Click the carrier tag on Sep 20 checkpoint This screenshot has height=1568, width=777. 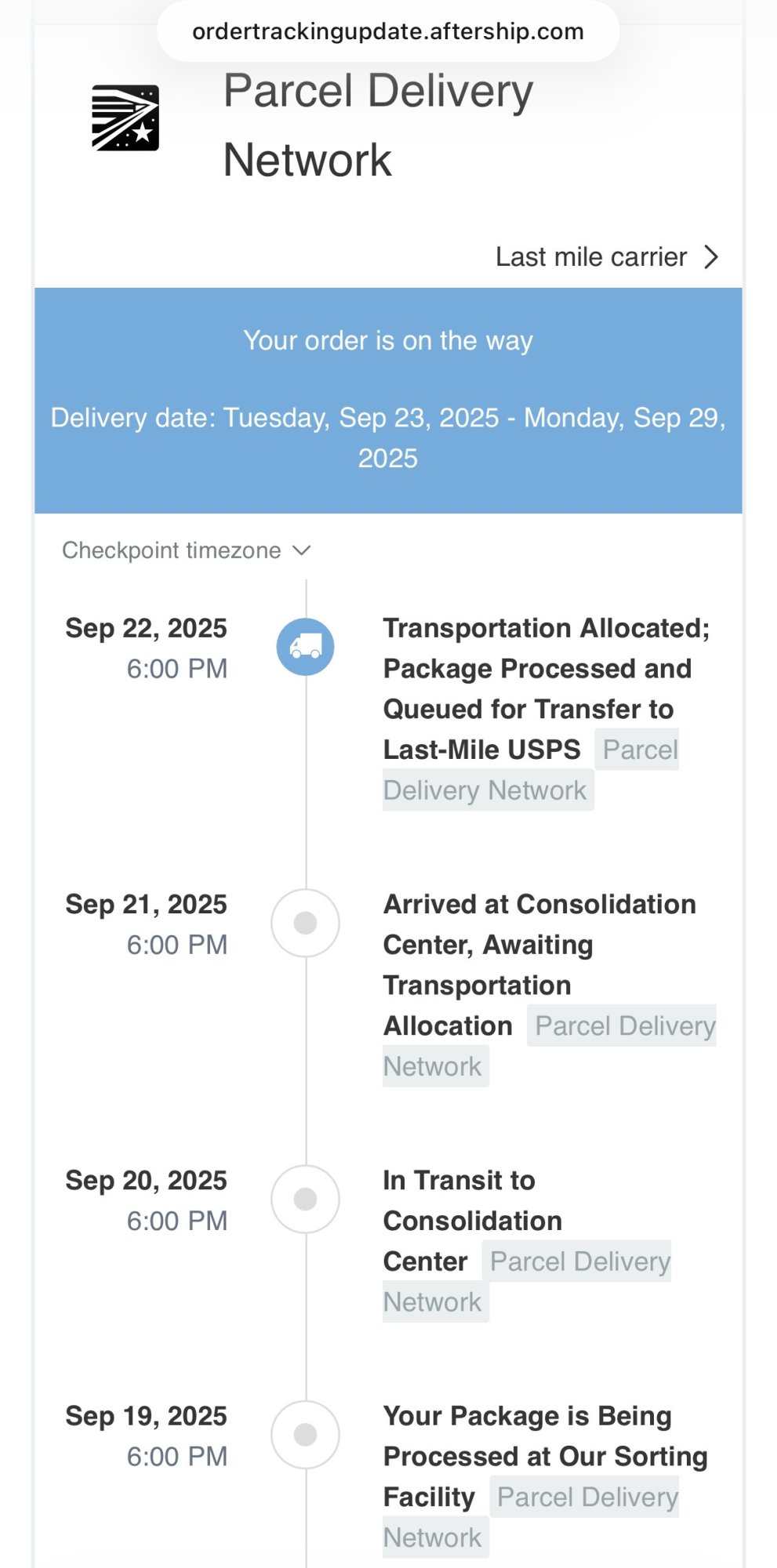[x=580, y=1261]
